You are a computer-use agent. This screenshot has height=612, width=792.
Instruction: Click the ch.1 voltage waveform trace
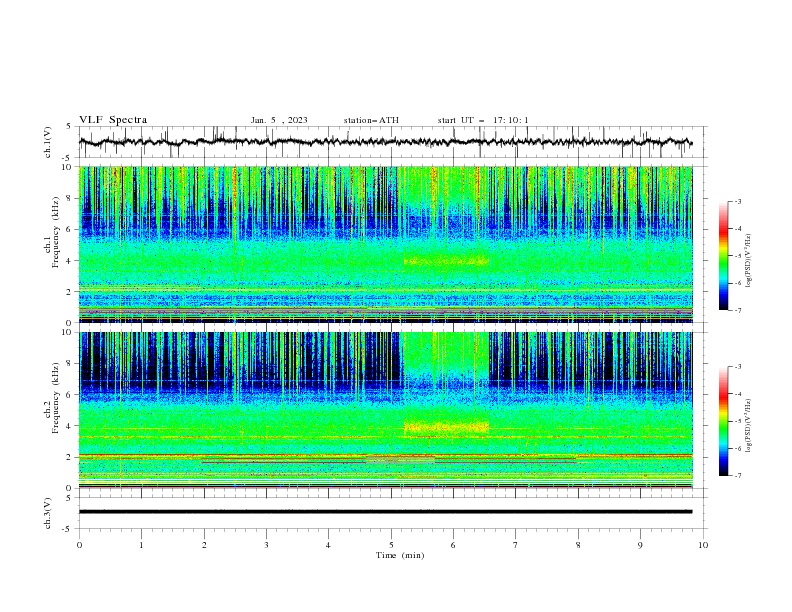point(385,142)
